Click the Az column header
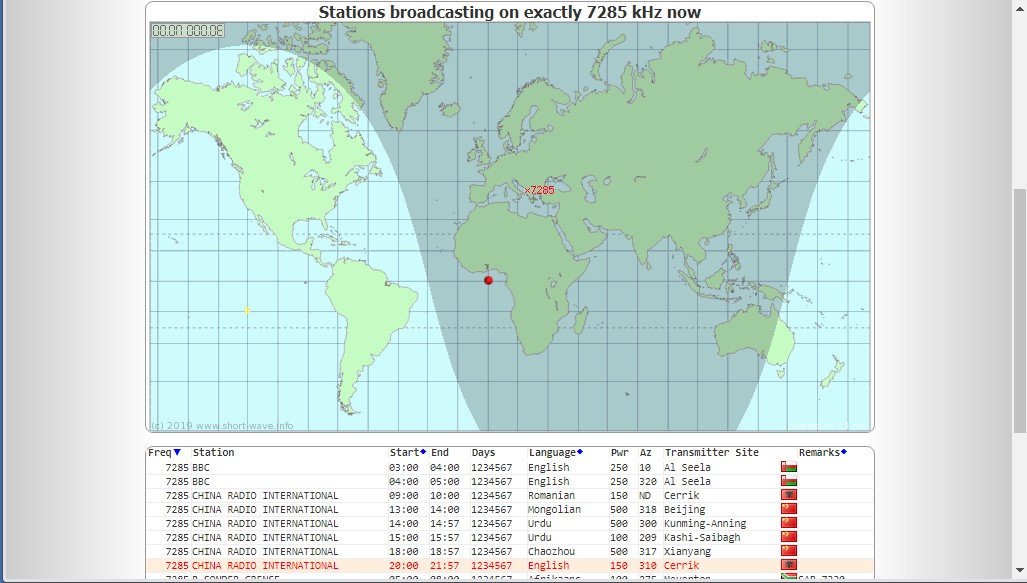The height and width of the screenshot is (583, 1027). click(646, 453)
